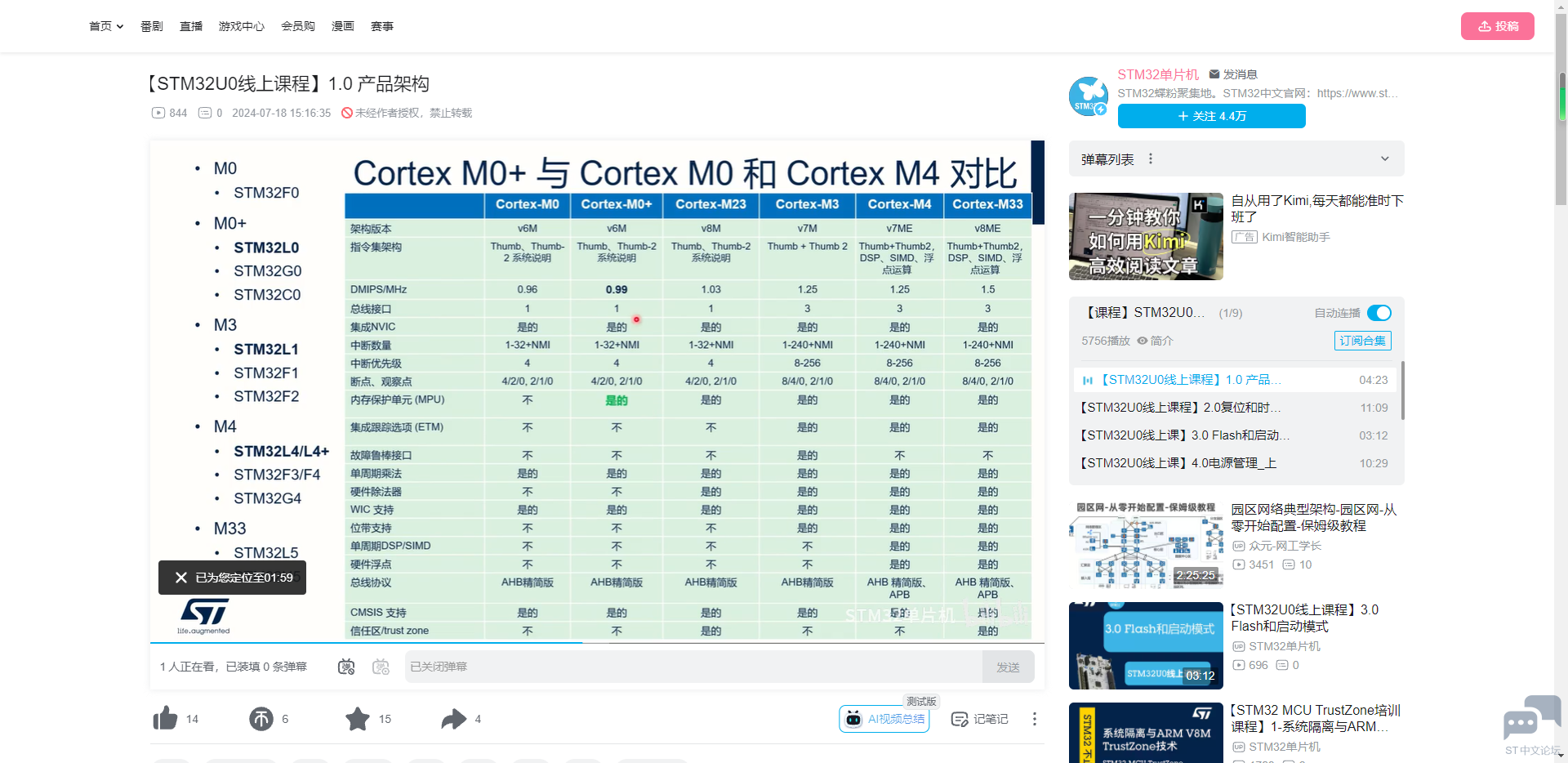Follow uploader with 关注 4.4万 button
Image resolution: width=1568 pixels, height=763 pixels.
click(1212, 116)
